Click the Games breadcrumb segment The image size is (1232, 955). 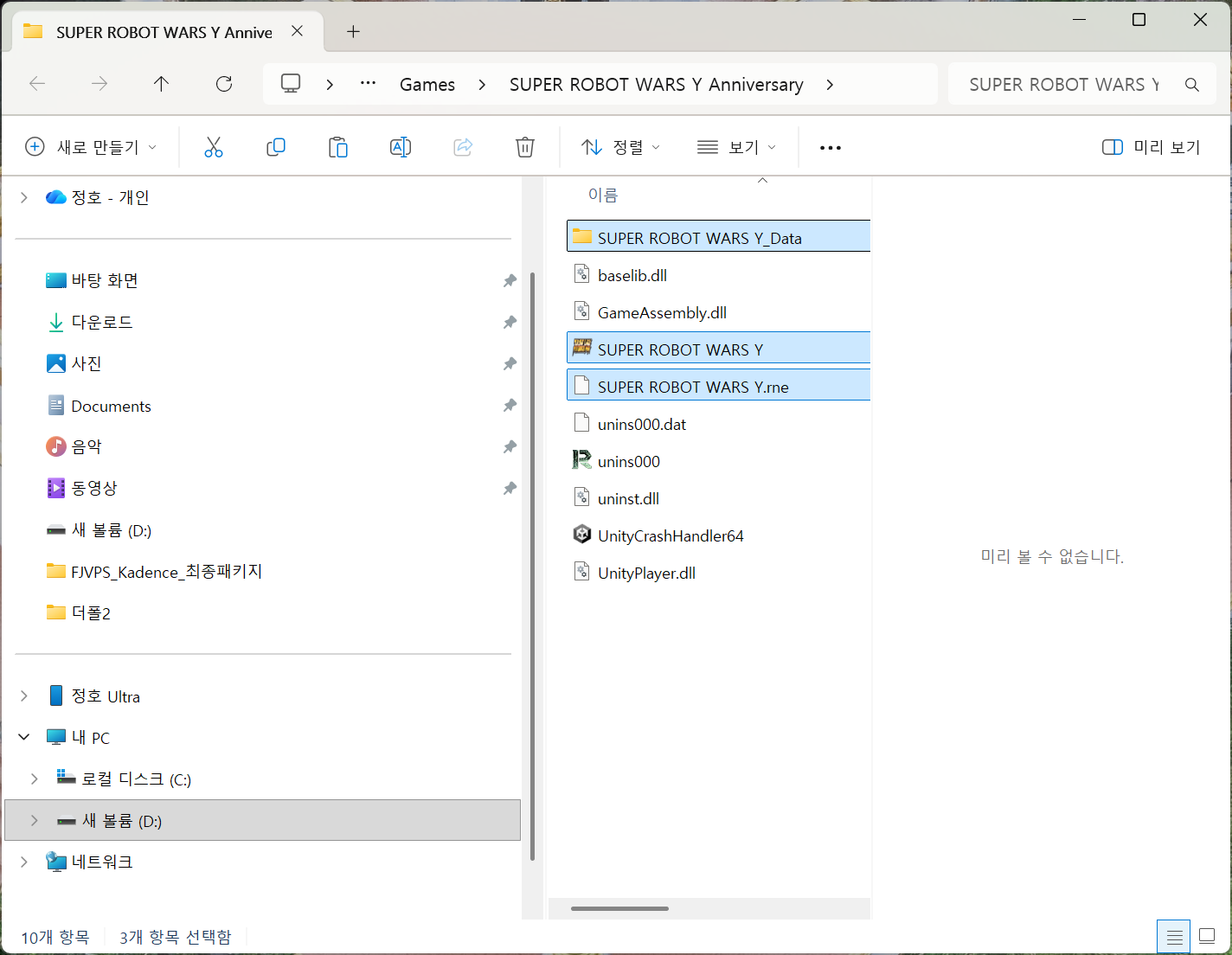(x=427, y=85)
